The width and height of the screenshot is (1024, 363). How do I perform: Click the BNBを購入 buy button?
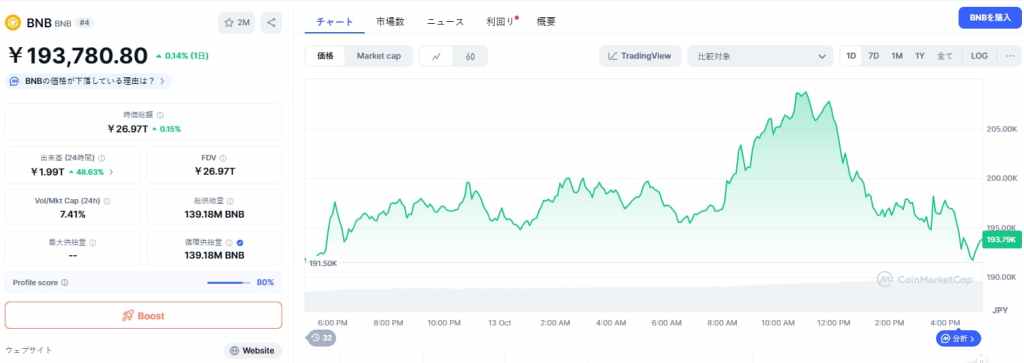(x=989, y=18)
